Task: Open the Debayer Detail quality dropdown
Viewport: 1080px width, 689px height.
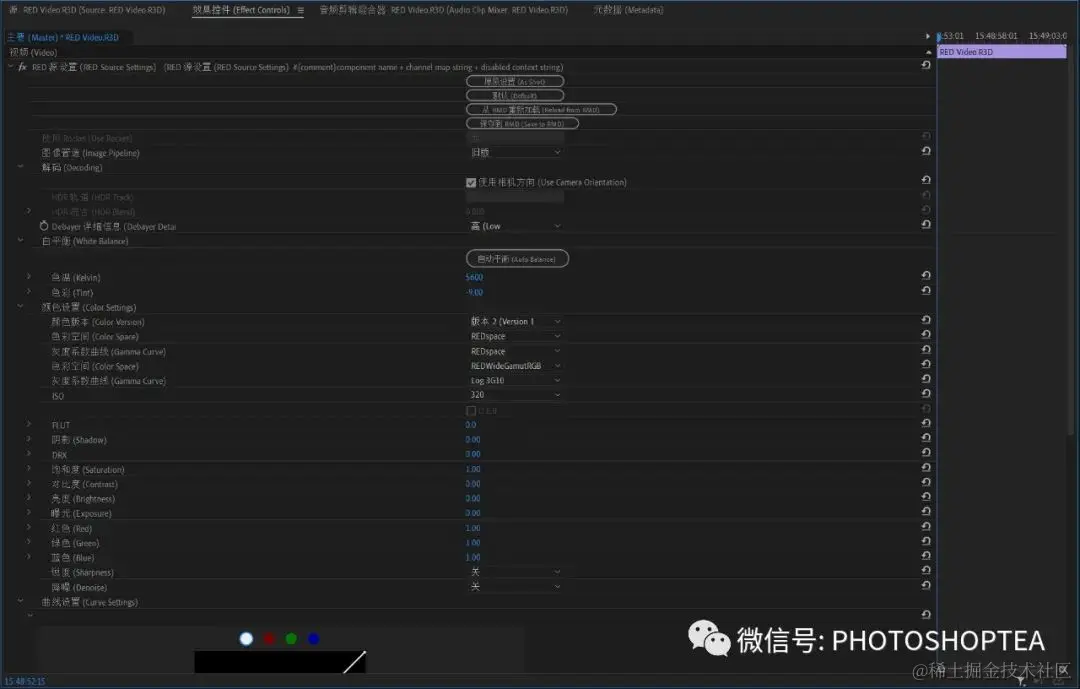Action: 516,226
